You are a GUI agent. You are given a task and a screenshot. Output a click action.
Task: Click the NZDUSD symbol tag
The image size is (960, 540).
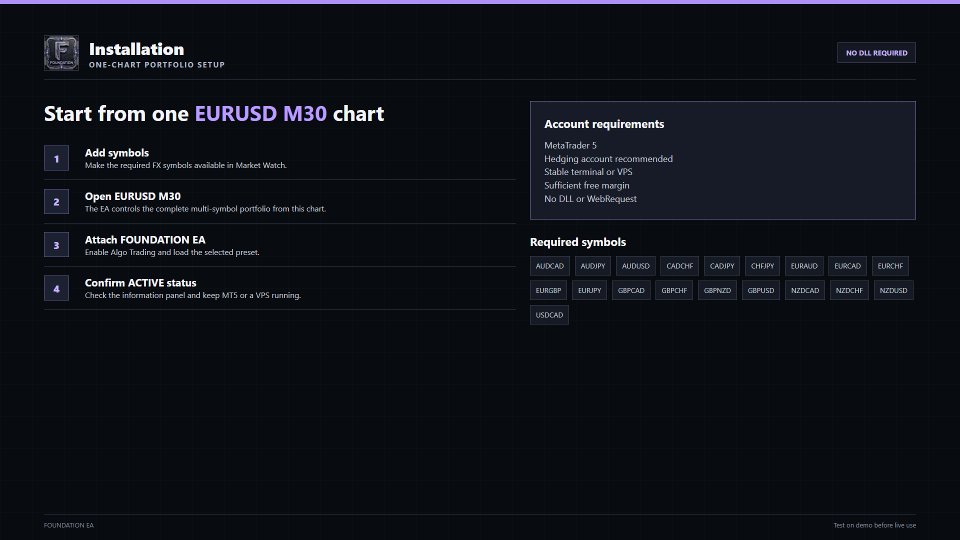tap(893, 290)
